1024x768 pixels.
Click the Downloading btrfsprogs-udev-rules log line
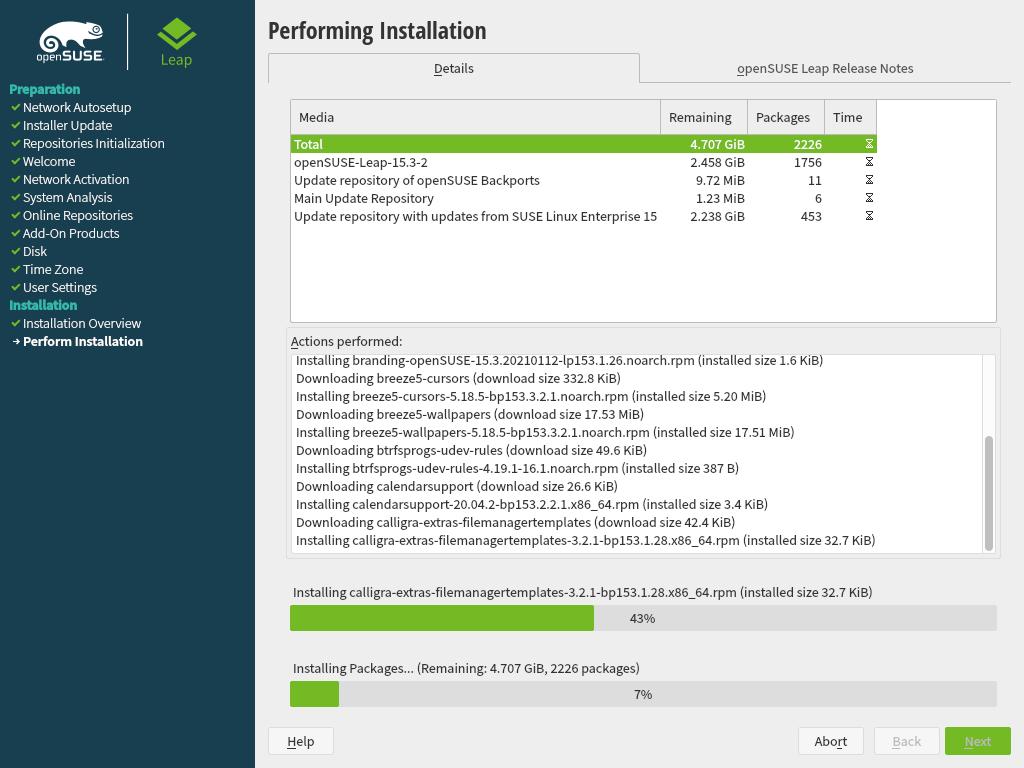pyautogui.click(x=471, y=450)
